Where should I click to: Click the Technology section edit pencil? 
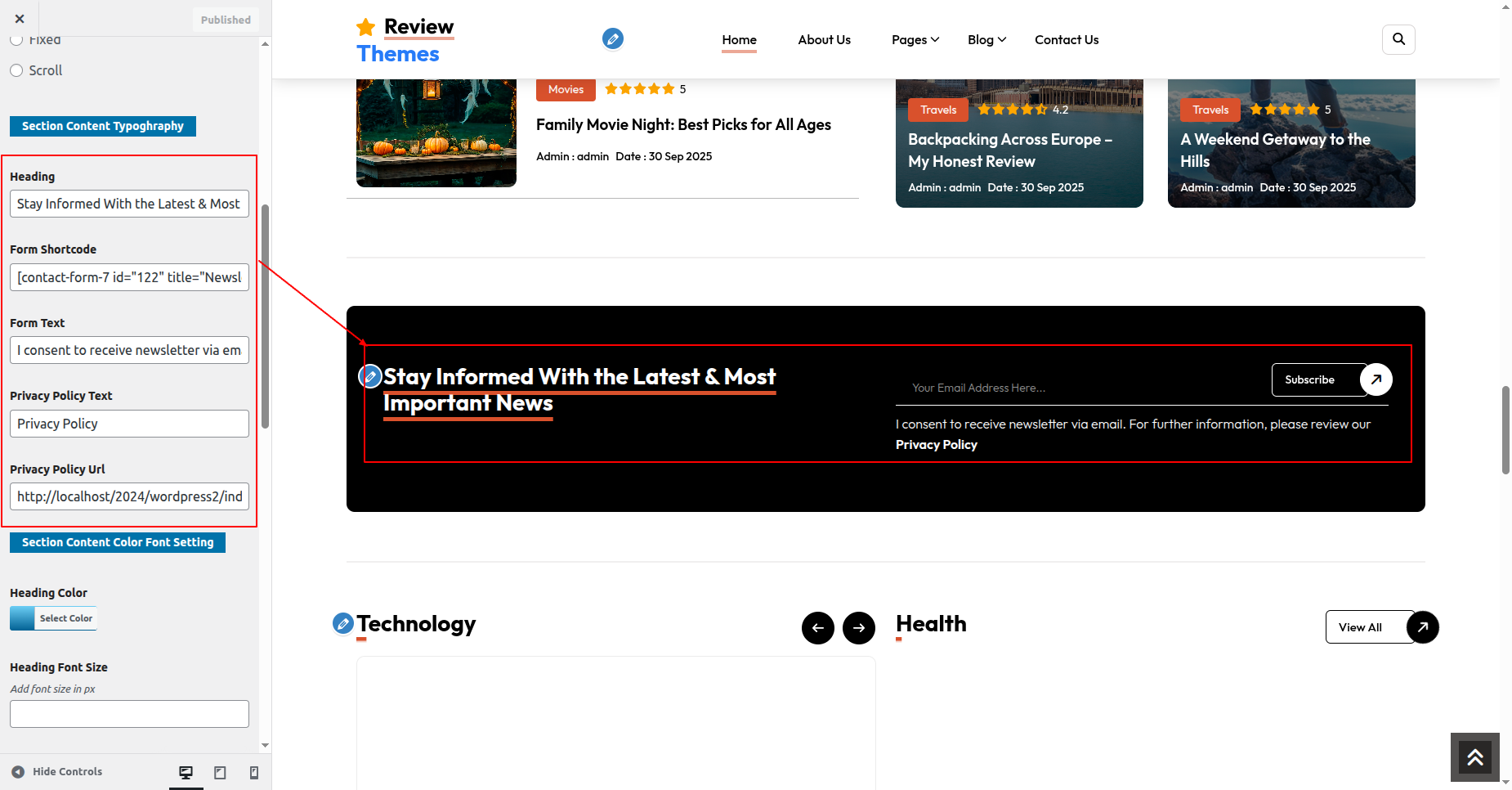[x=343, y=624]
